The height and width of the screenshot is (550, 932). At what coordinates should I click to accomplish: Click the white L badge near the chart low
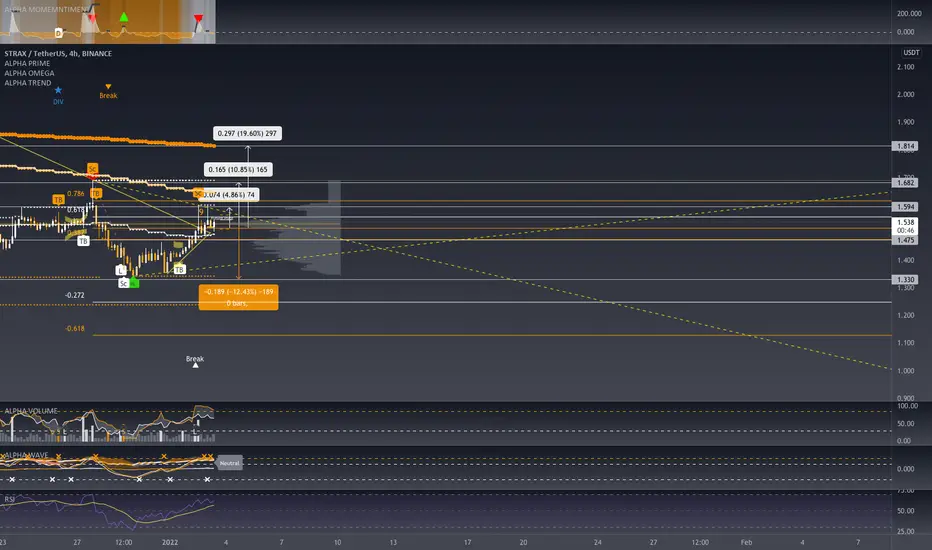[x=121, y=270]
